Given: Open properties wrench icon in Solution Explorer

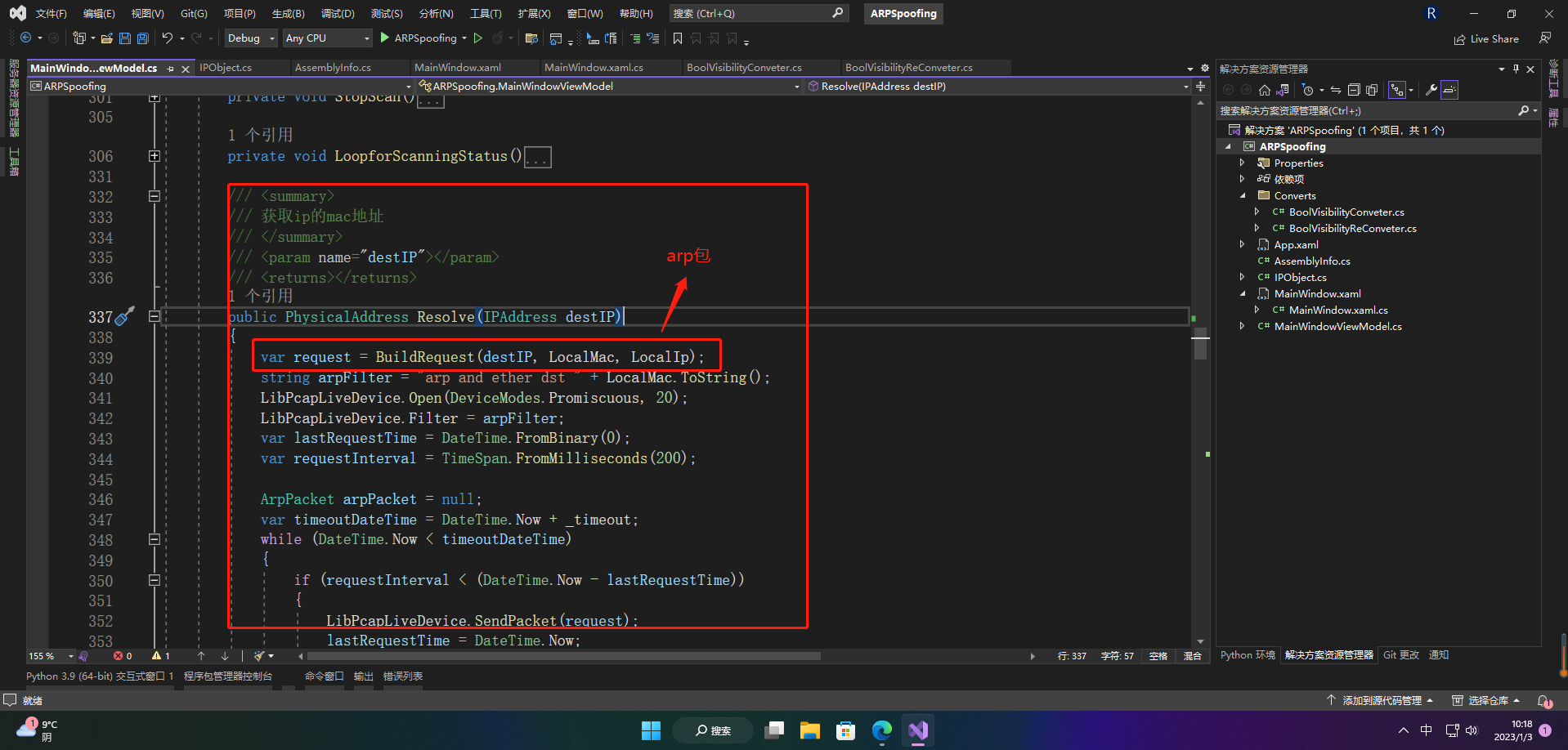Looking at the screenshot, I should click(x=1431, y=90).
